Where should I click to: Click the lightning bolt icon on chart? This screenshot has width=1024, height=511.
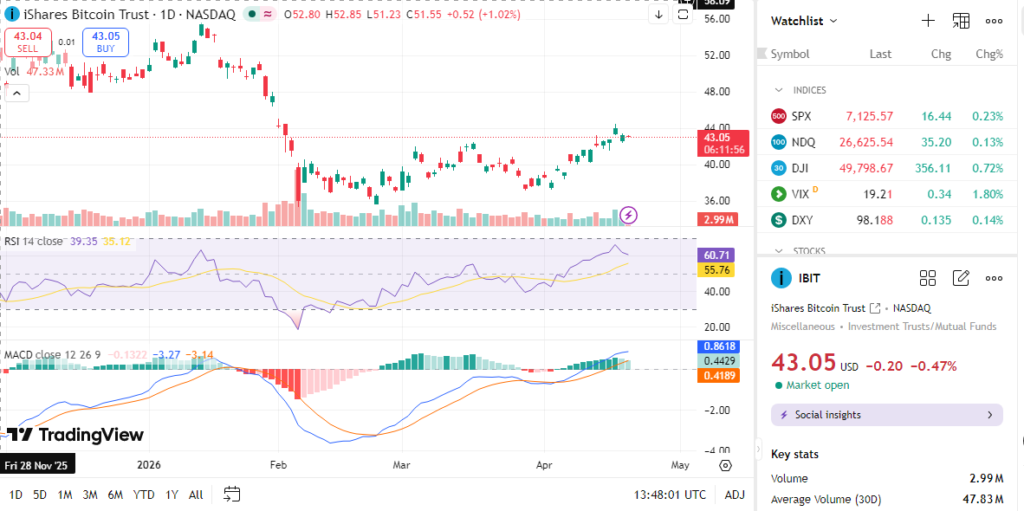click(628, 214)
